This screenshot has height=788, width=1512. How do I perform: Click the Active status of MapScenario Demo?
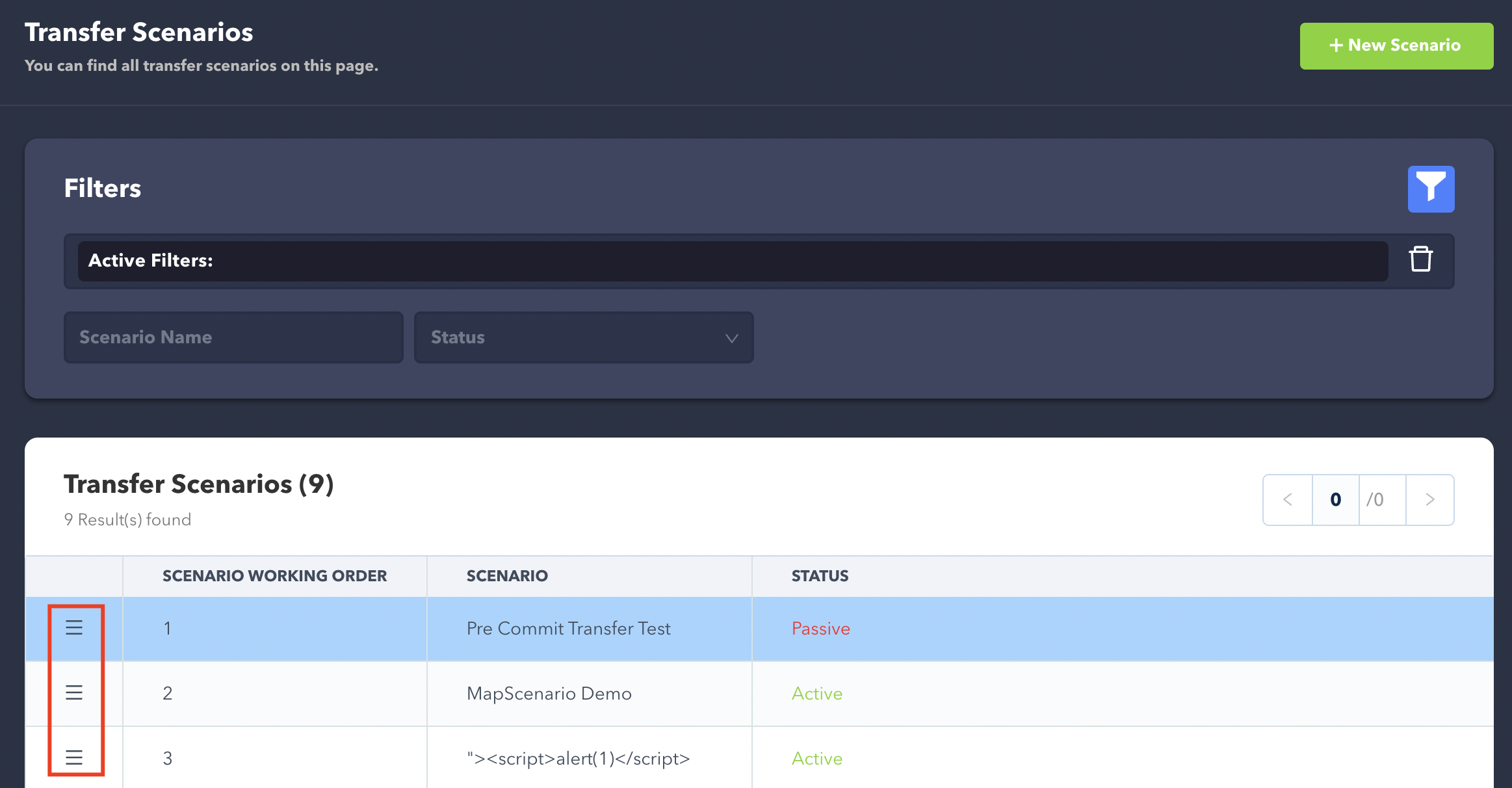click(x=817, y=694)
